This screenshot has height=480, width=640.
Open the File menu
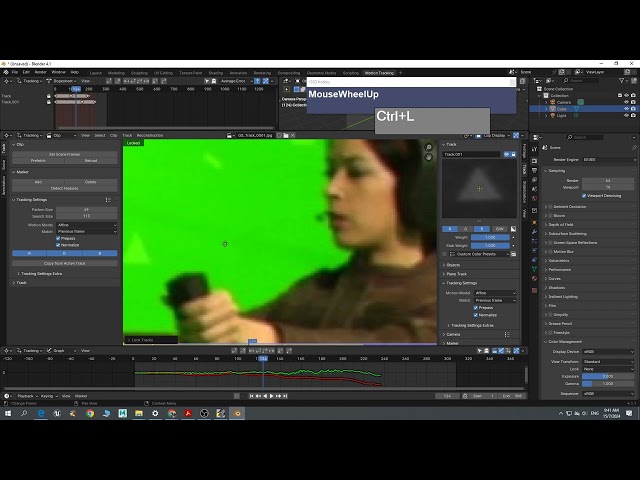(x=14, y=72)
